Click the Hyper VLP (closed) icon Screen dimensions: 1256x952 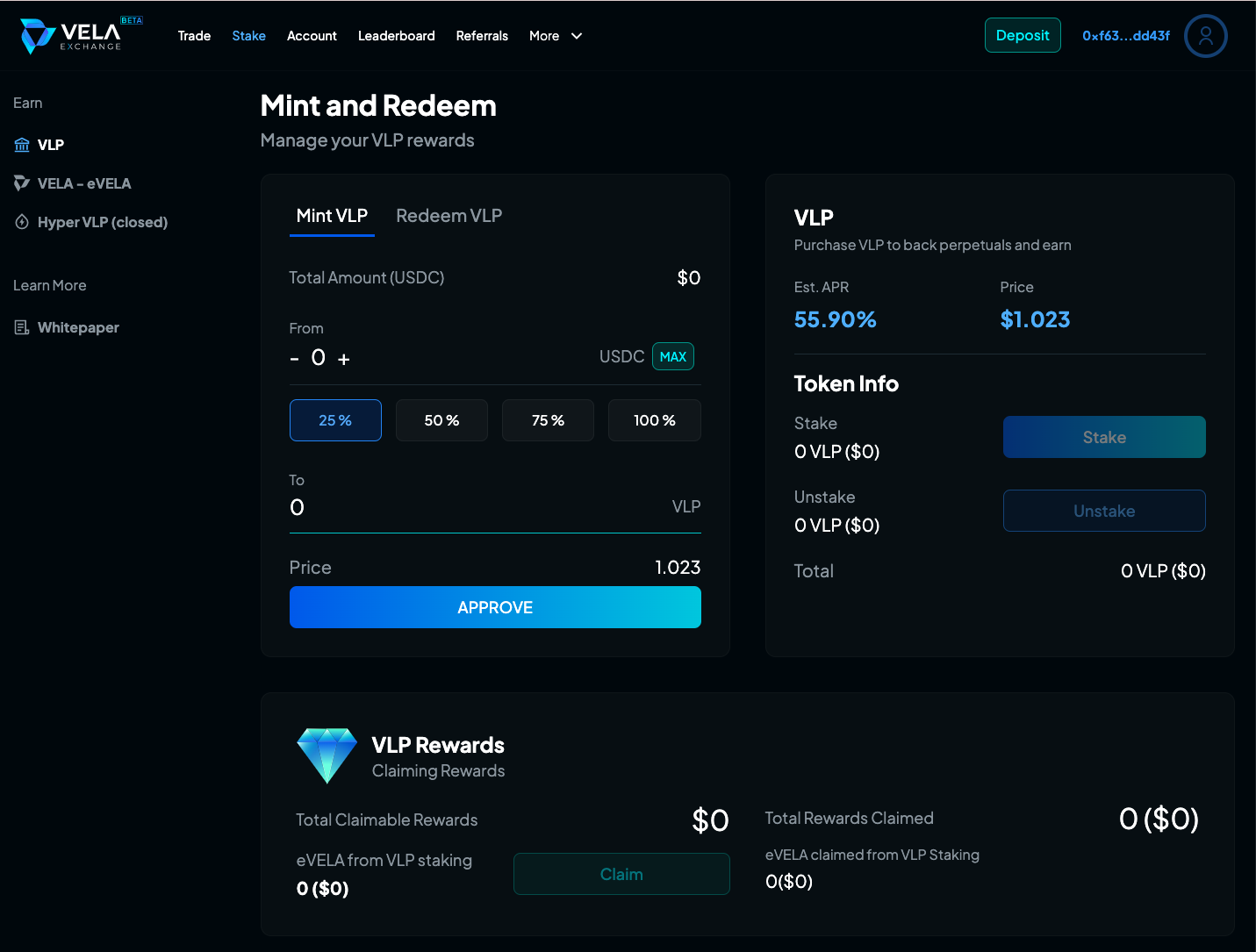click(22, 222)
